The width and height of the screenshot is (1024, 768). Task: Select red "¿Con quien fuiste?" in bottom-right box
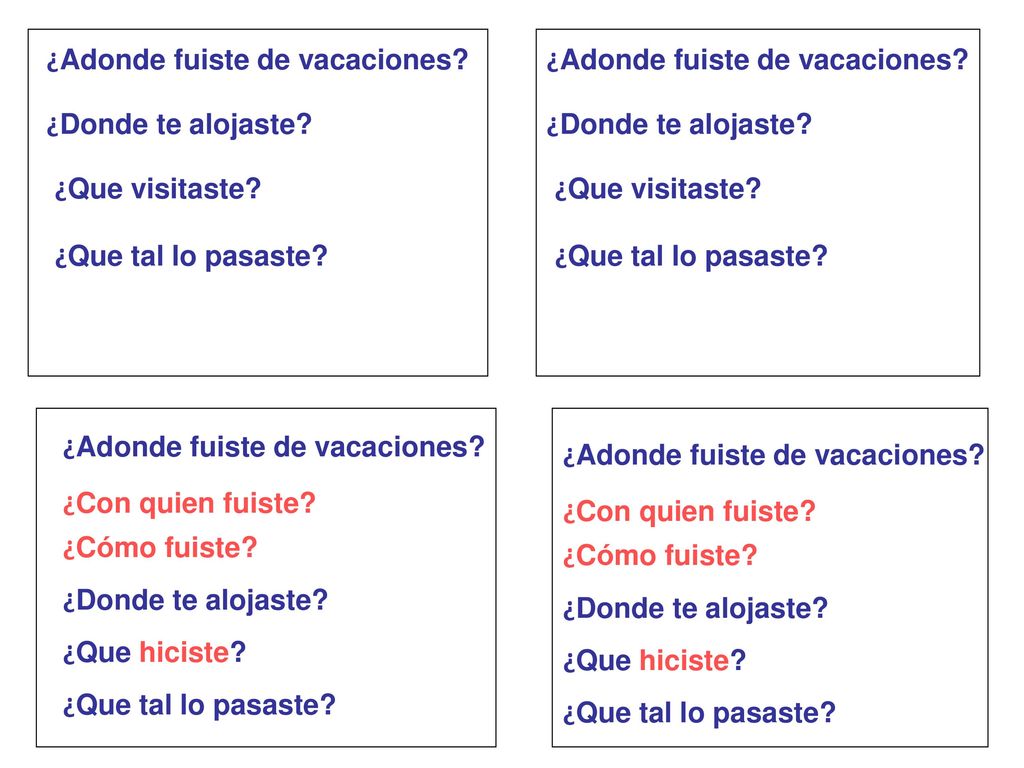point(690,512)
